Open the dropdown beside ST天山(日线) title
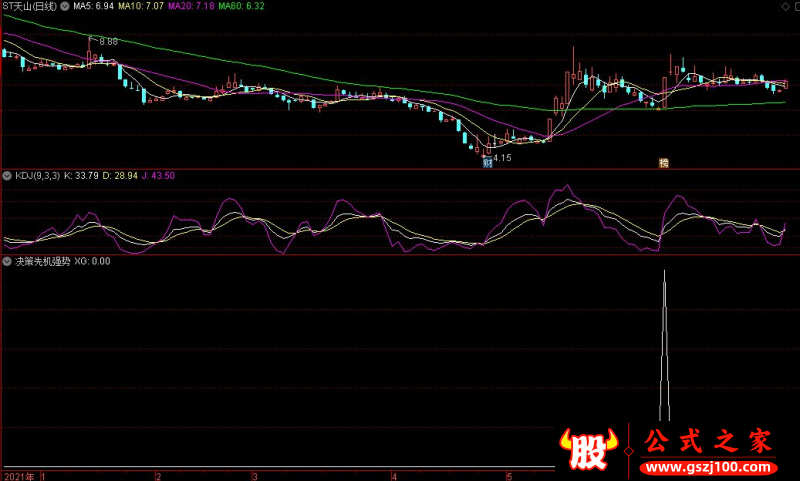 [x=65, y=6]
